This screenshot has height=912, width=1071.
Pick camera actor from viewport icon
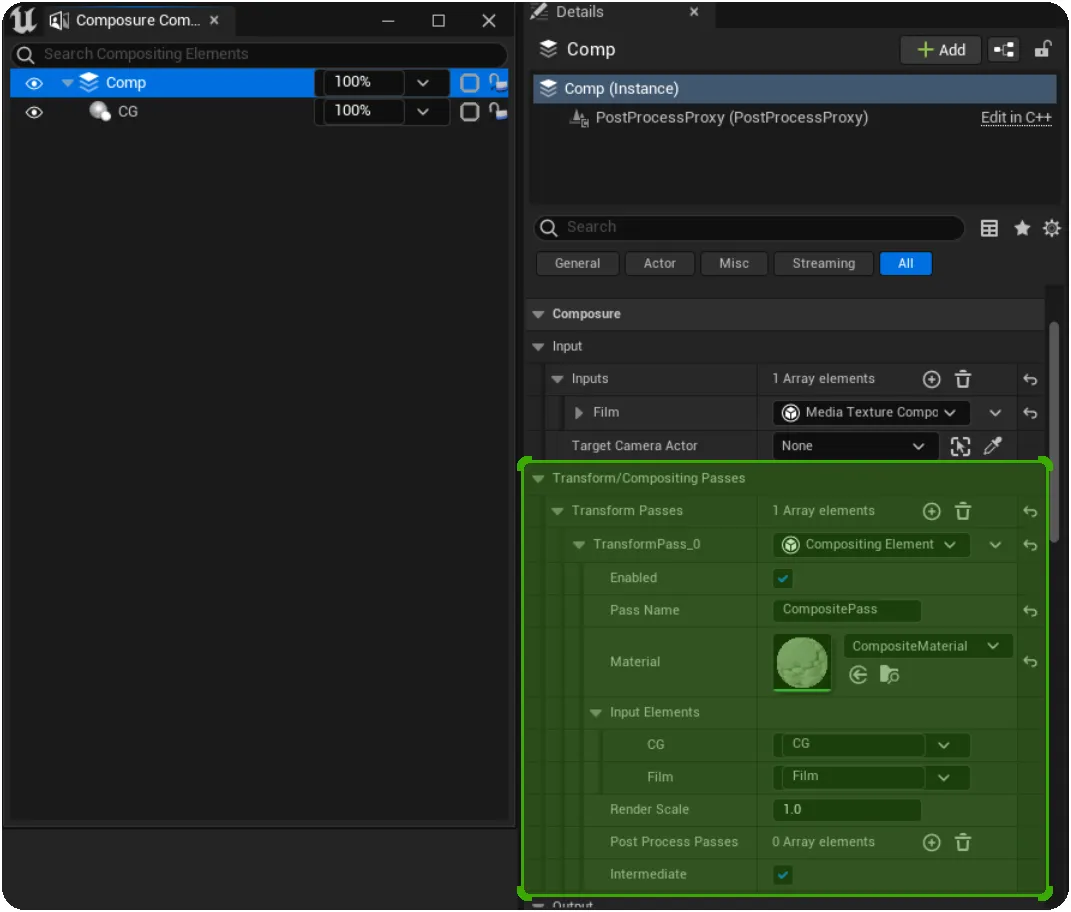click(960, 447)
